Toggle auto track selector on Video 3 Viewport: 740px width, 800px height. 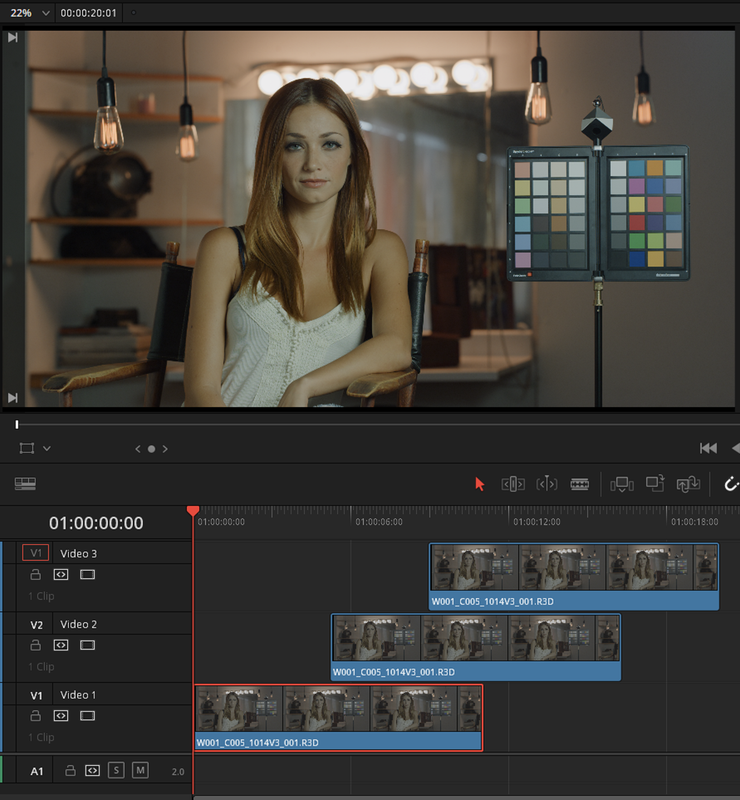(x=61, y=574)
